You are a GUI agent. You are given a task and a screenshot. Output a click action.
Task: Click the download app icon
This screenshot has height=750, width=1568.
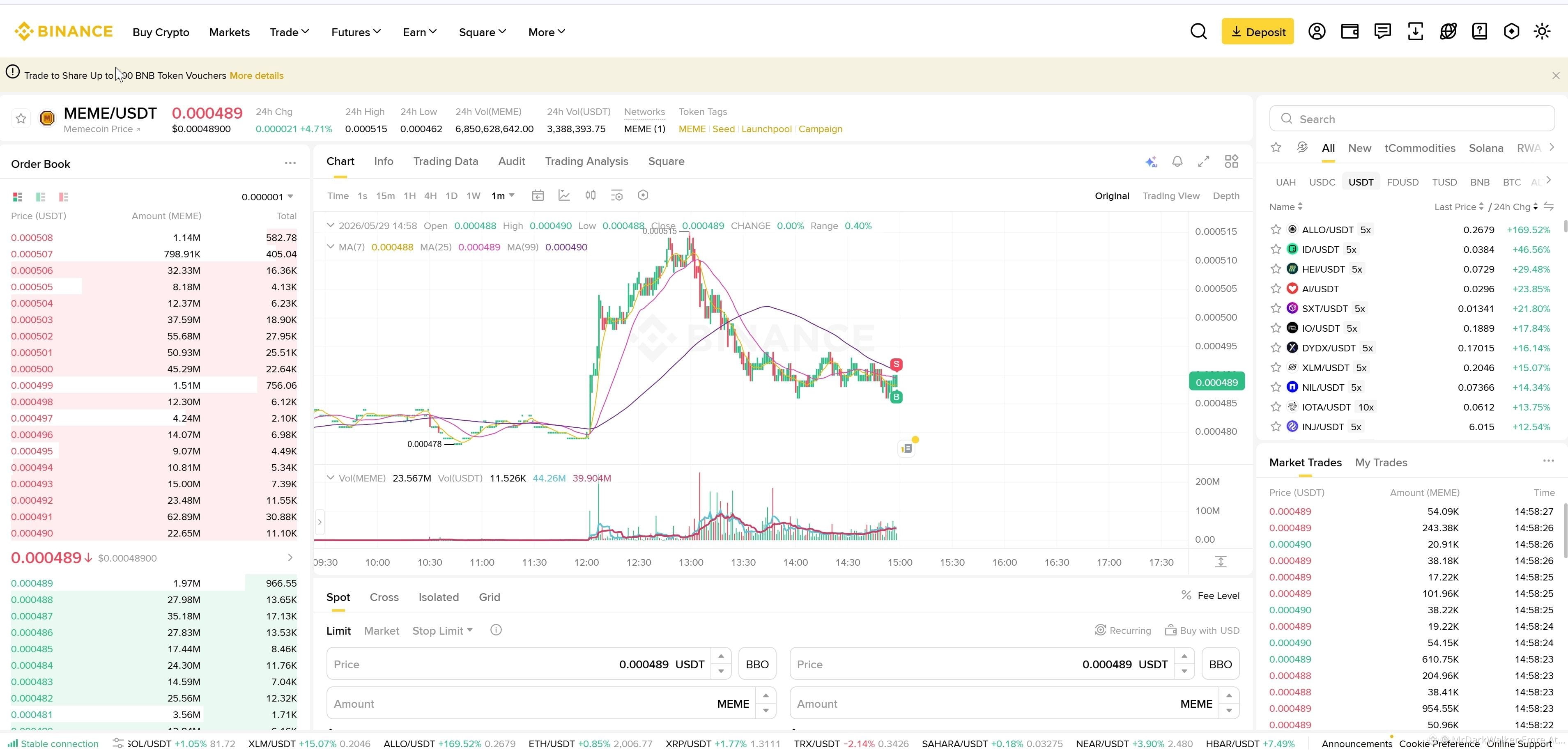click(1415, 32)
